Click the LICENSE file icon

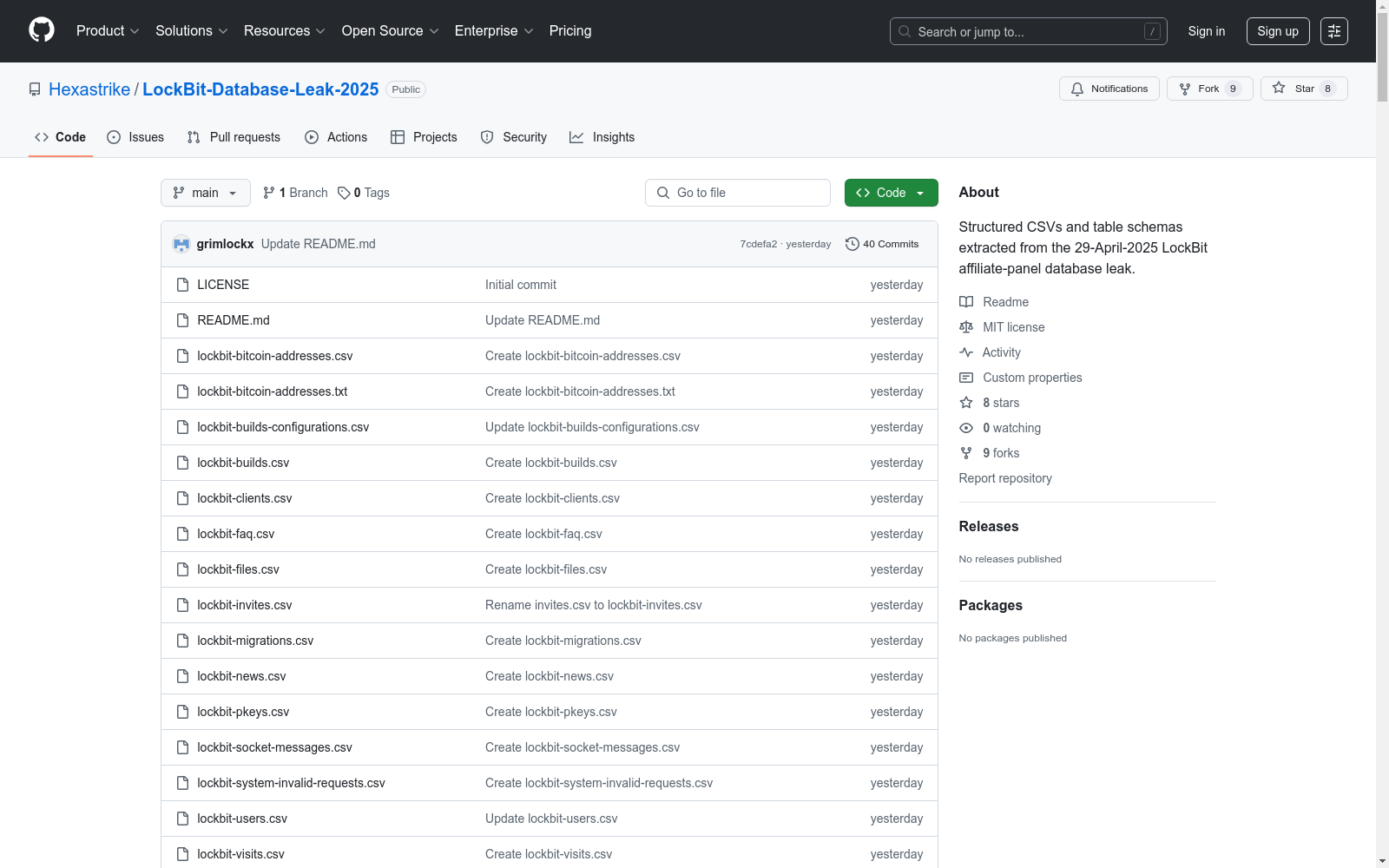coord(182,285)
